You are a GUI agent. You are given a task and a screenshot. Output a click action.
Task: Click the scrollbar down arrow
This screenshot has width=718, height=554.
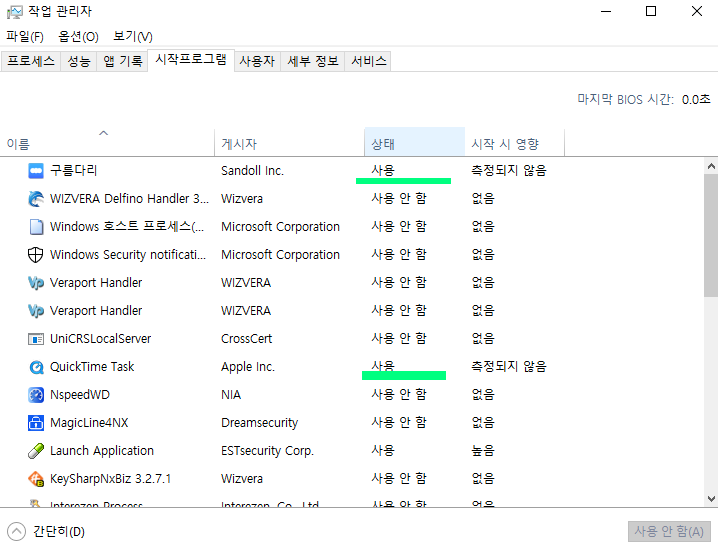coord(711,499)
